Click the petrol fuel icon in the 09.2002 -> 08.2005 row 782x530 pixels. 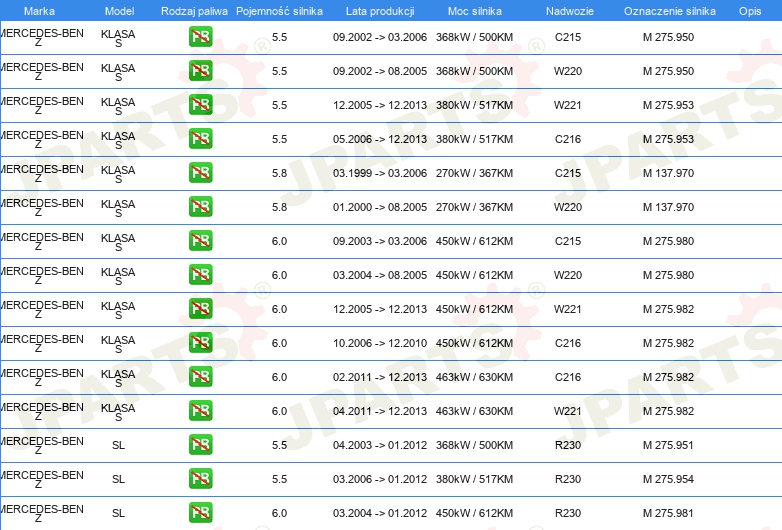tap(200, 71)
